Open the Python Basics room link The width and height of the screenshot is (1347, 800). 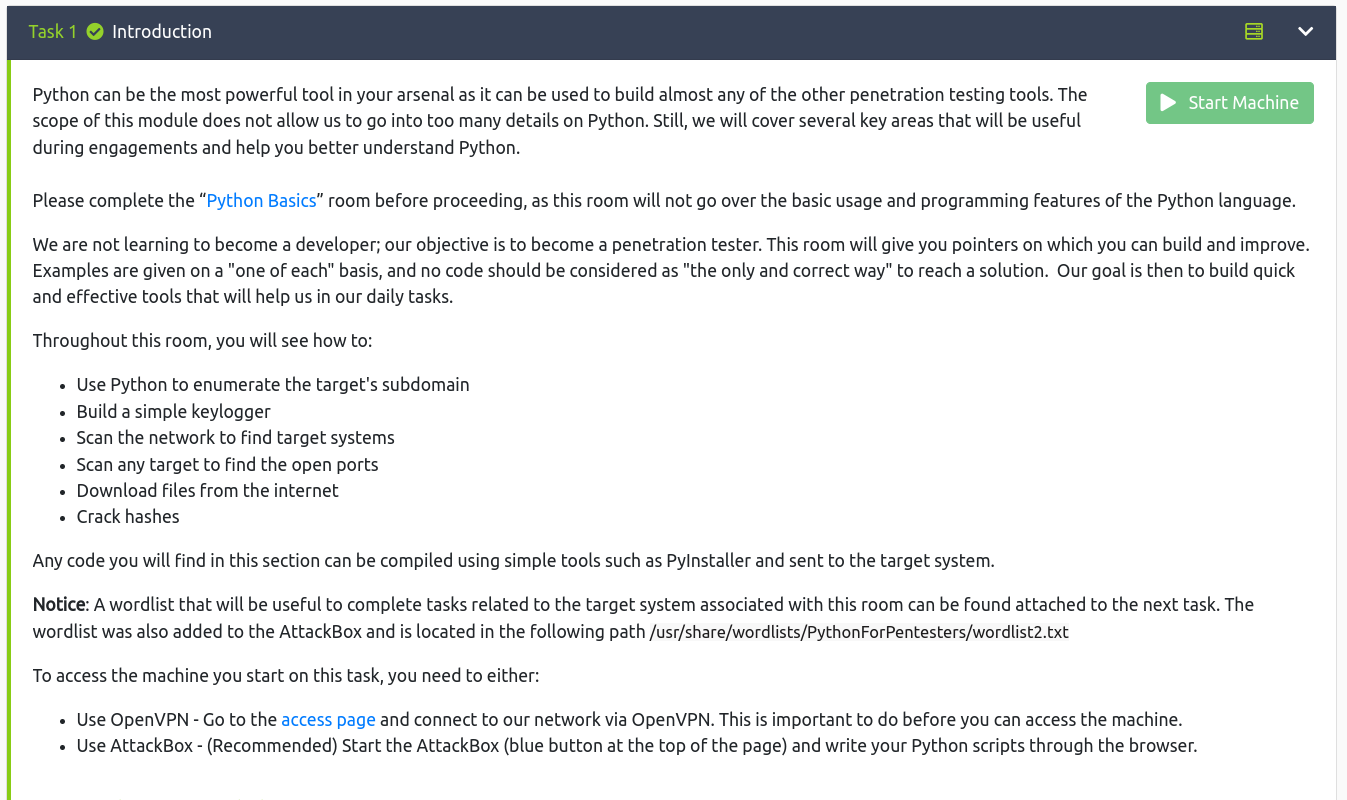point(261,201)
